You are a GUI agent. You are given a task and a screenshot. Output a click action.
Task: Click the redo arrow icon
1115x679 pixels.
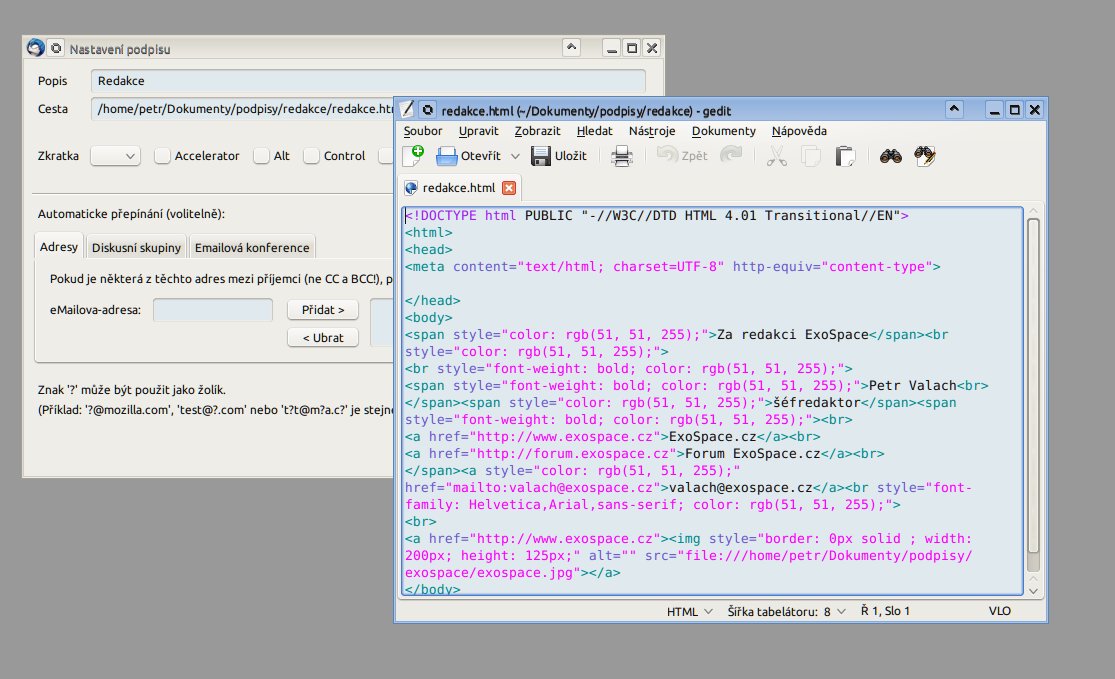click(x=731, y=156)
